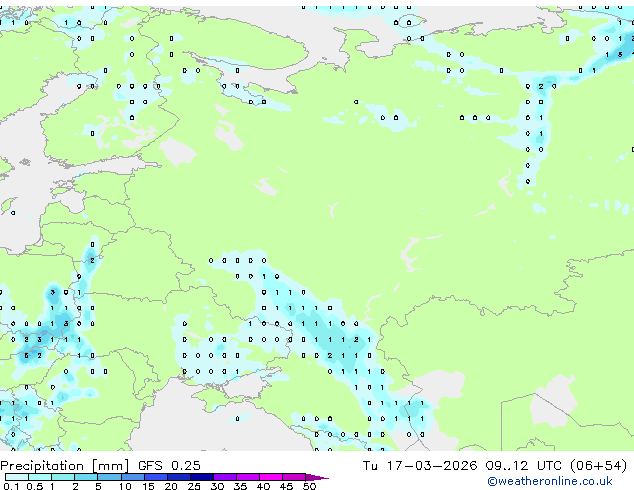Viewport: 634px width, 490px height.
Task: Click the date "Tu 17-03-2026"
Action: [x=420, y=466]
